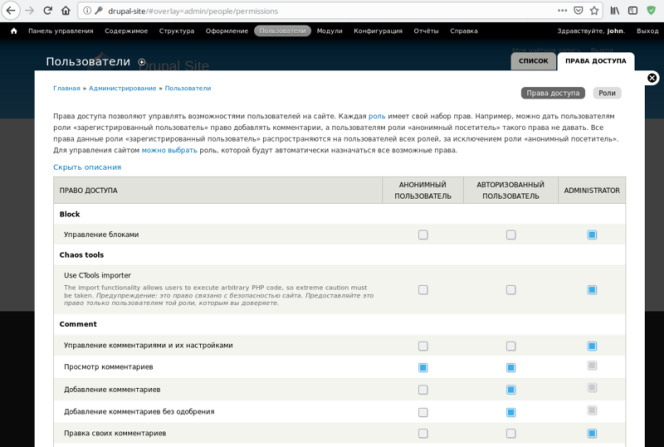Image resolution: width=664 pixels, height=447 pixels.
Task: Open the Конфигурация admin menu item
Action: [x=378, y=31]
